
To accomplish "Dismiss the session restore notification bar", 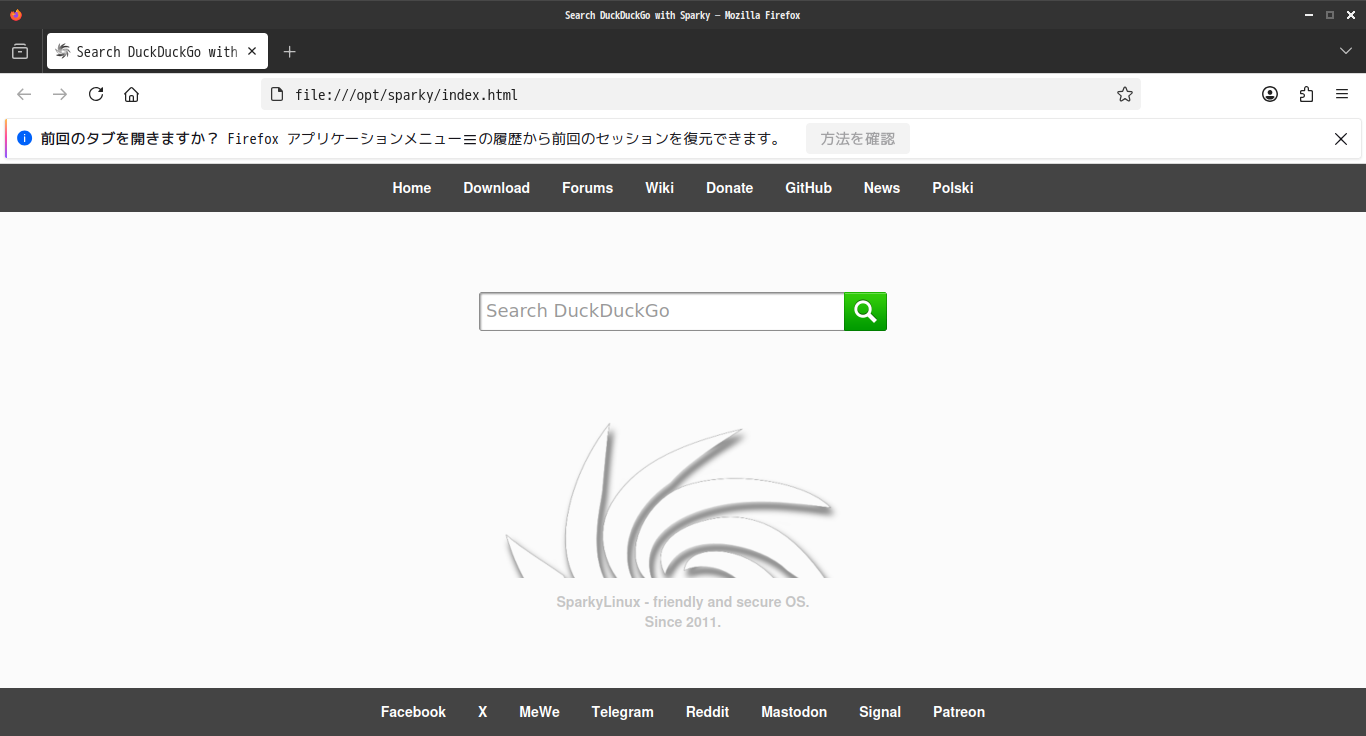I will coord(1341,139).
